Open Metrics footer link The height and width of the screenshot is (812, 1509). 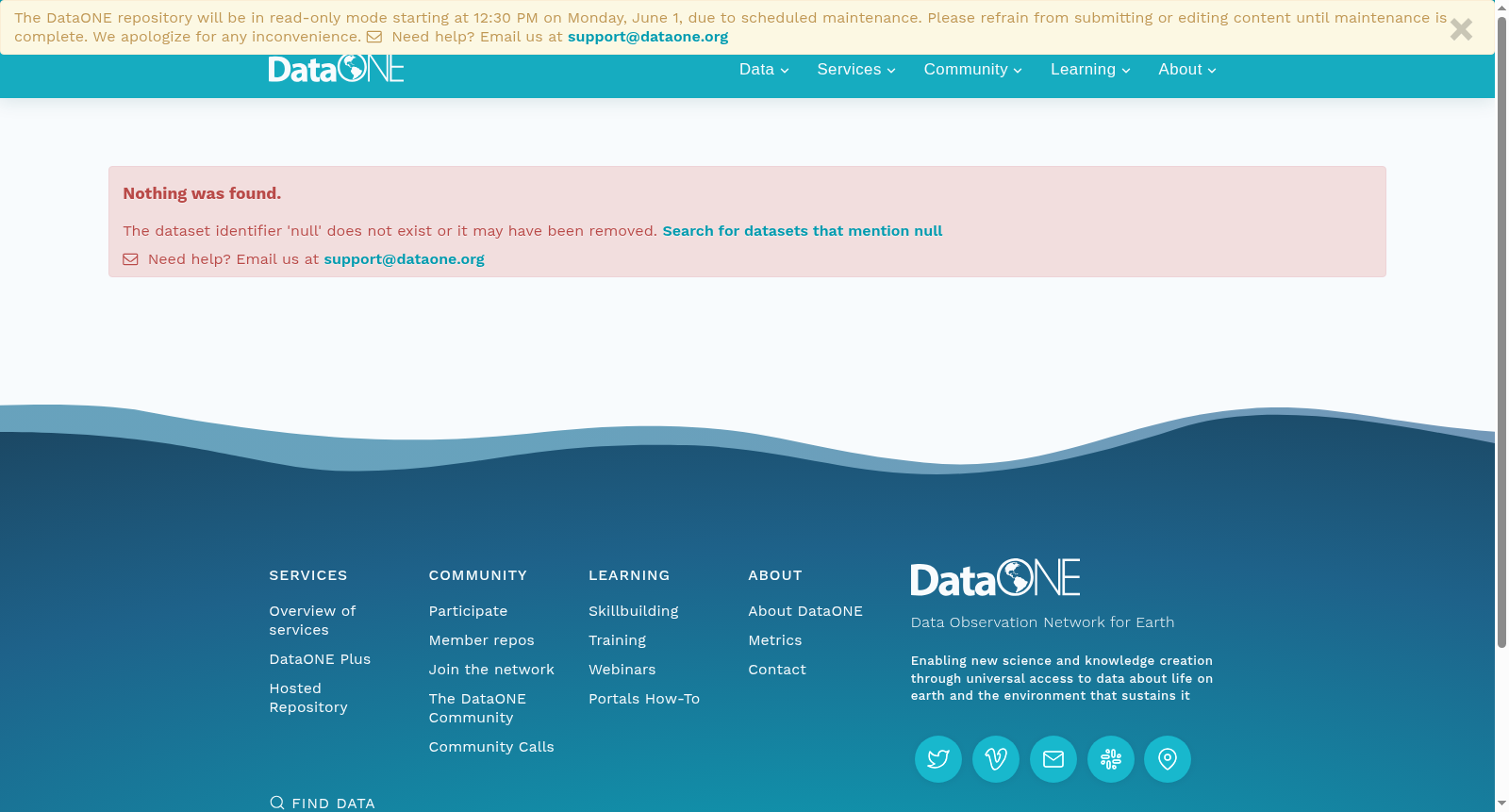[x=775, y=640]
